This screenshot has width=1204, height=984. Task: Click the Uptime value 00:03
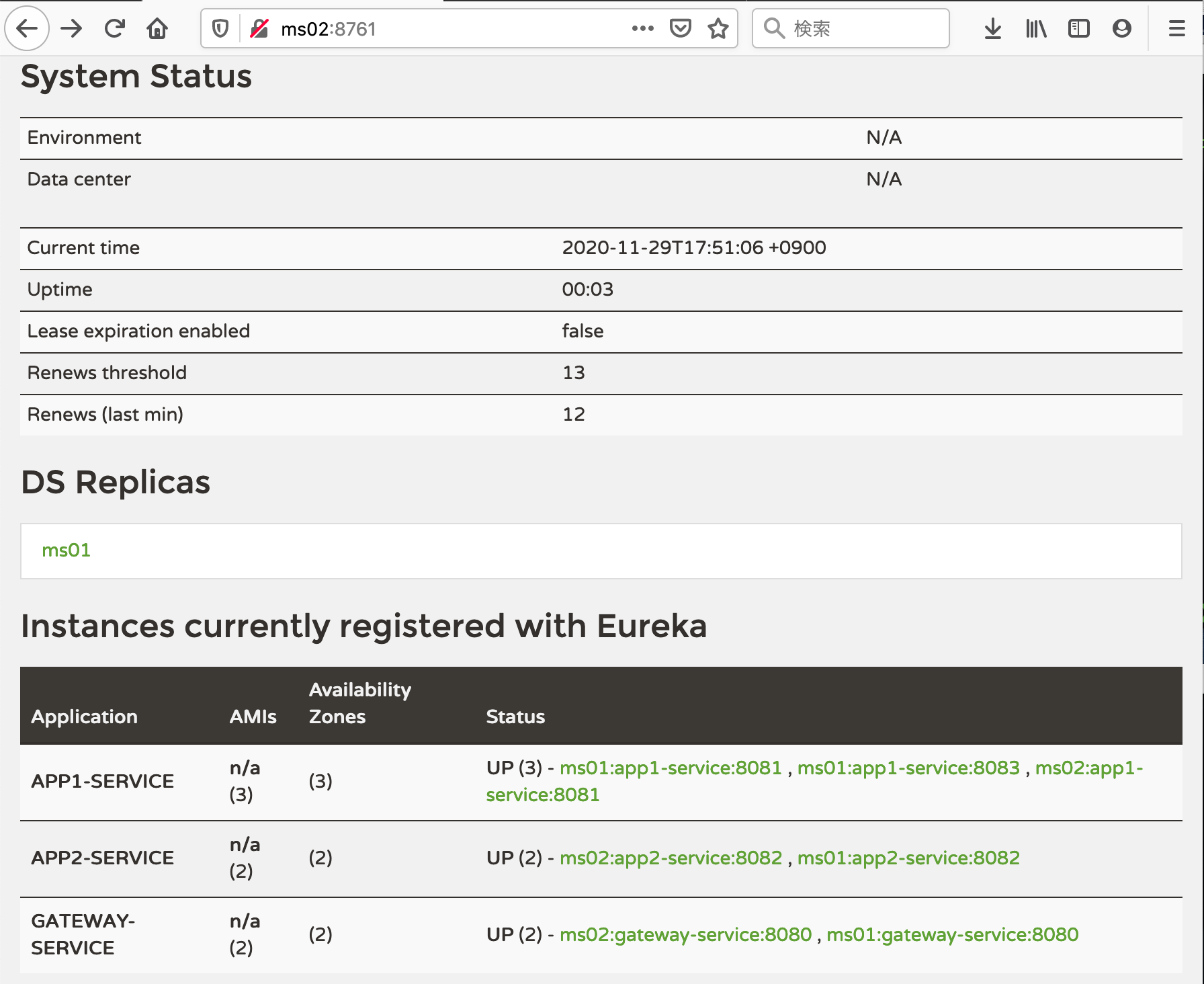point(588,289)
